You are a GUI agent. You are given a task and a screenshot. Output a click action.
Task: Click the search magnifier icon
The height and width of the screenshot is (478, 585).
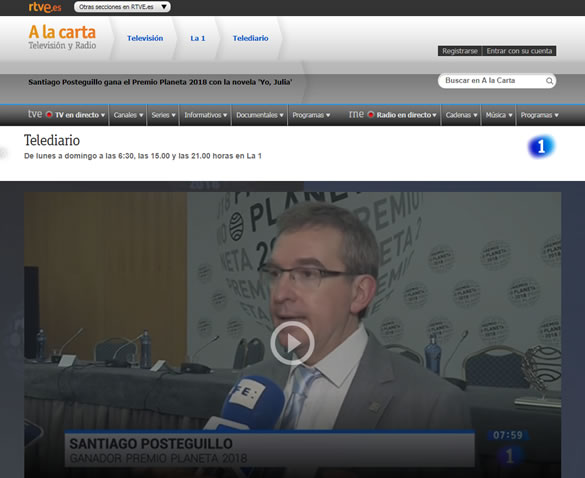tap(549, 81)
